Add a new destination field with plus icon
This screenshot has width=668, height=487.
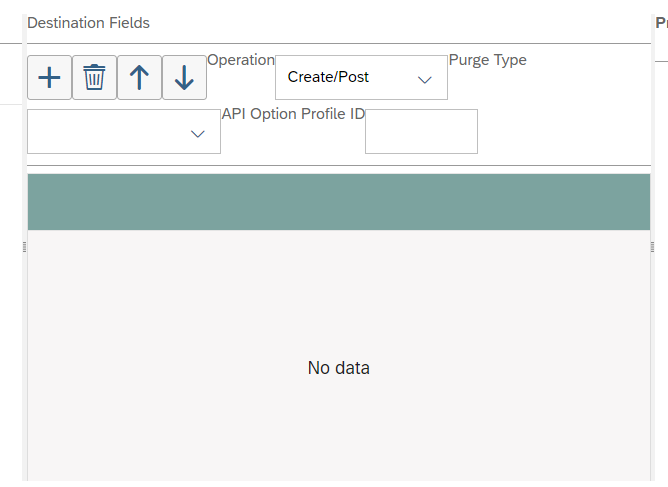point(49,78)
